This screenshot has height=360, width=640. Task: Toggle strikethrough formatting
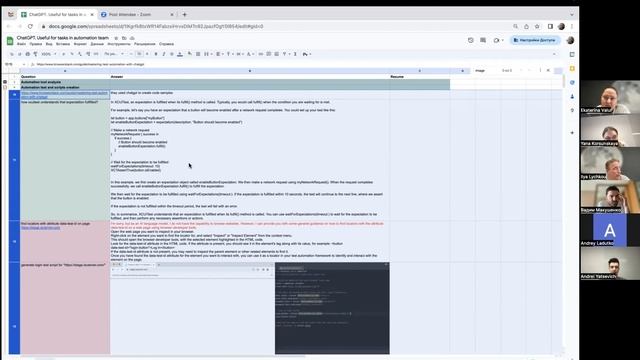(x=171, y=54)
